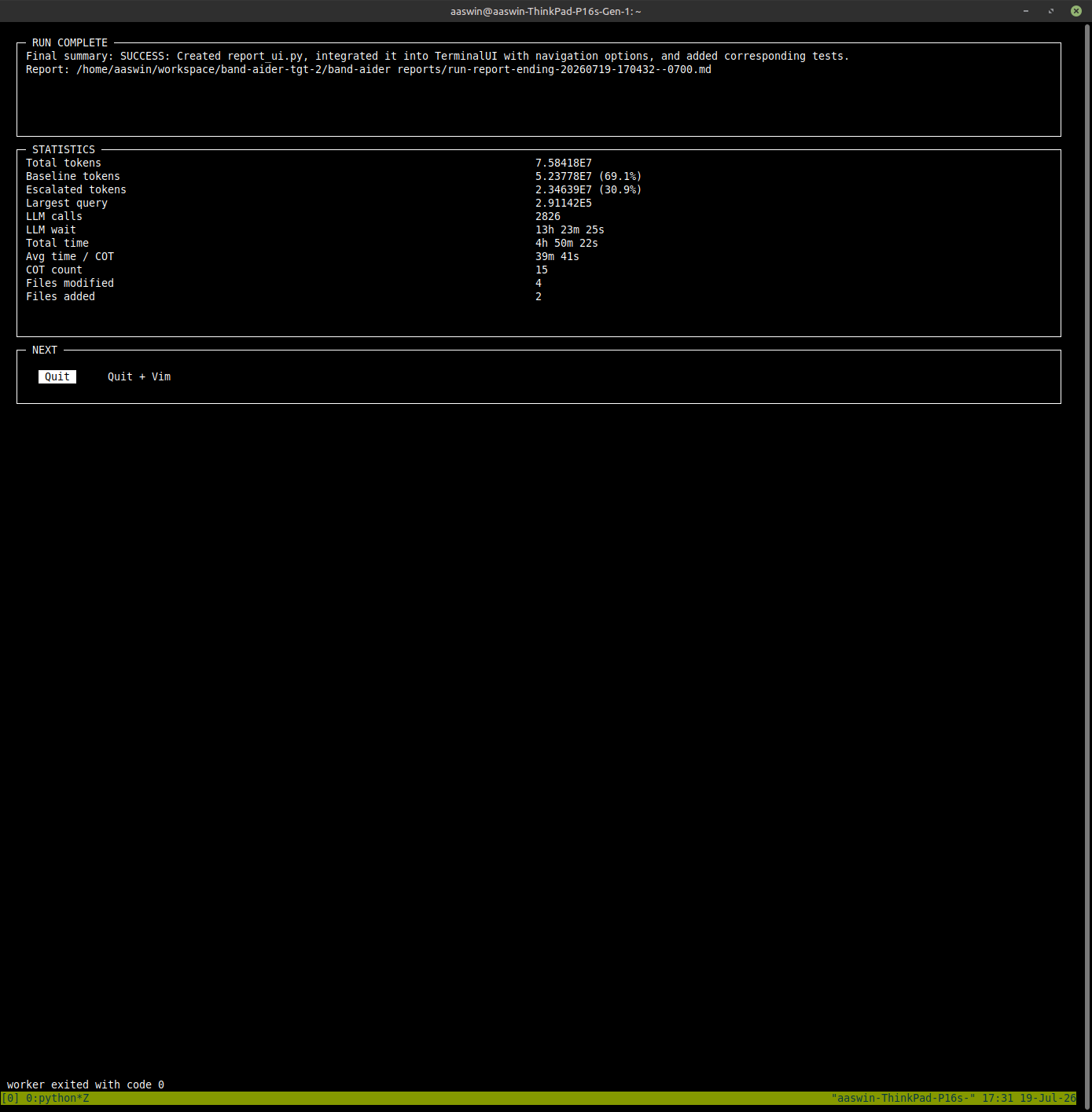The image size is (1092, 1112).
Task: Click the 5.23778E7 (69.1%) value
Action: pos(589,176)
